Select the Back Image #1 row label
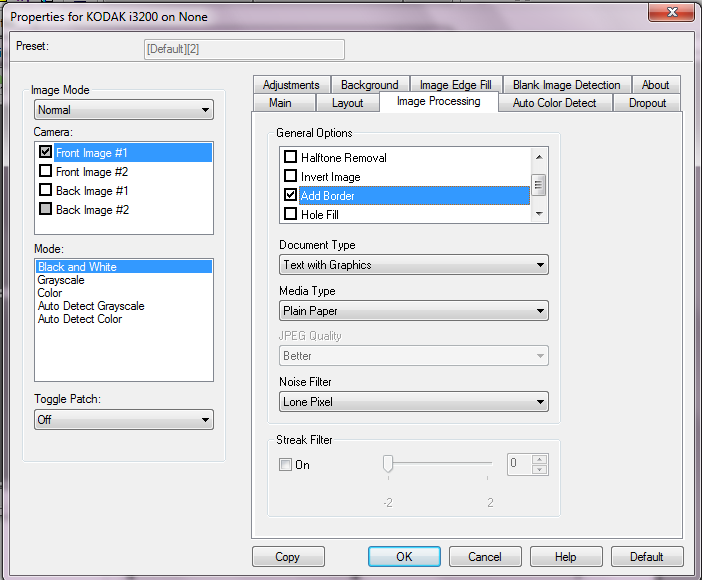Image resolution: width=702 pixels, height=580 pixels. [x=92, y=191]
